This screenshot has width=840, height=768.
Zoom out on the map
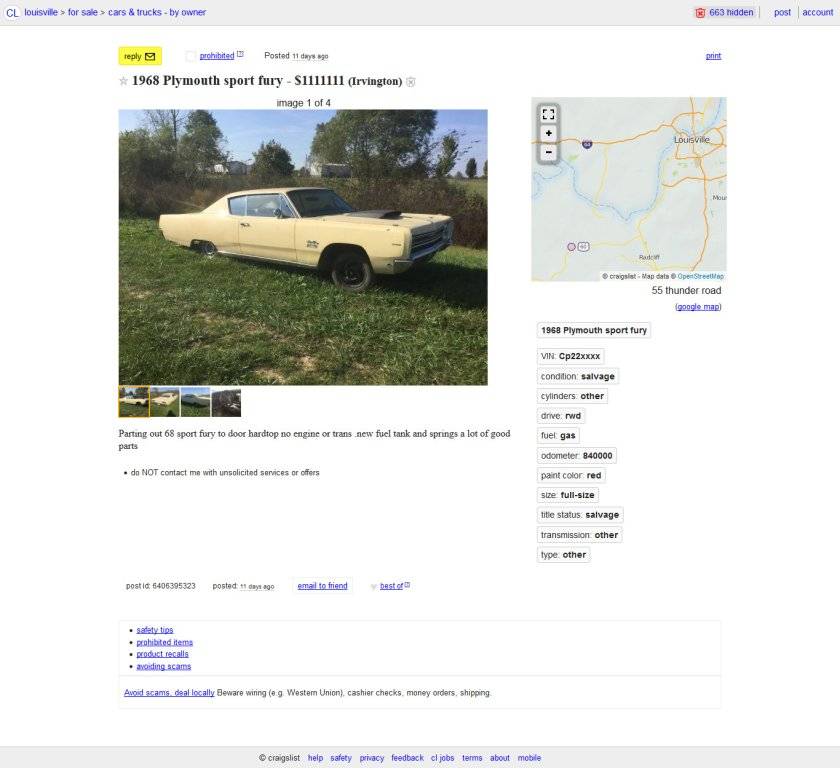coord(548,152)
